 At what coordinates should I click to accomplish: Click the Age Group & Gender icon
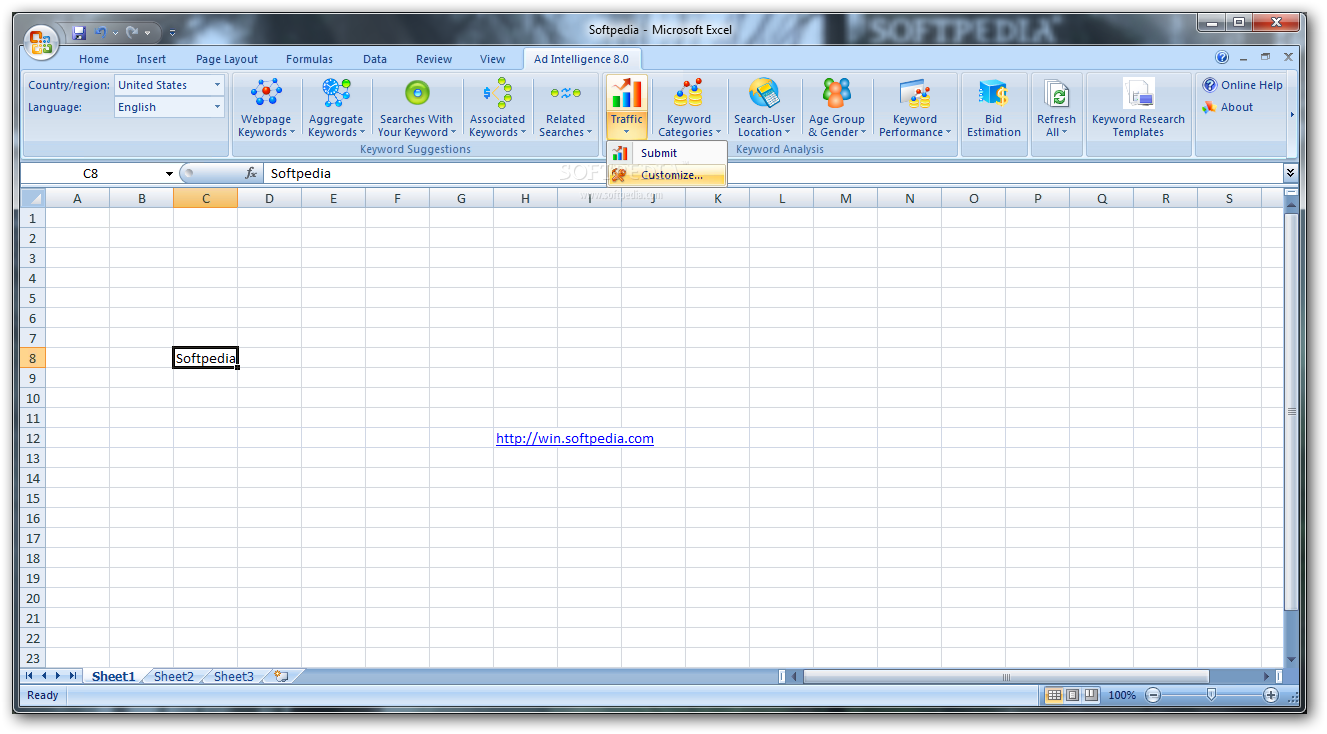coord(837,93)
